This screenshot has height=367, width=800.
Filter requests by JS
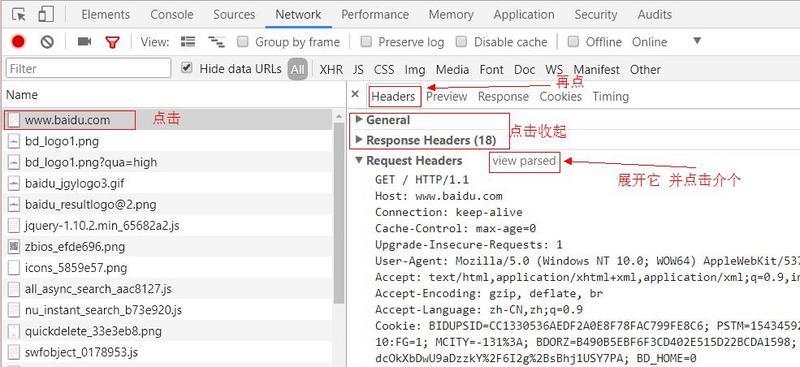(358, 69)
